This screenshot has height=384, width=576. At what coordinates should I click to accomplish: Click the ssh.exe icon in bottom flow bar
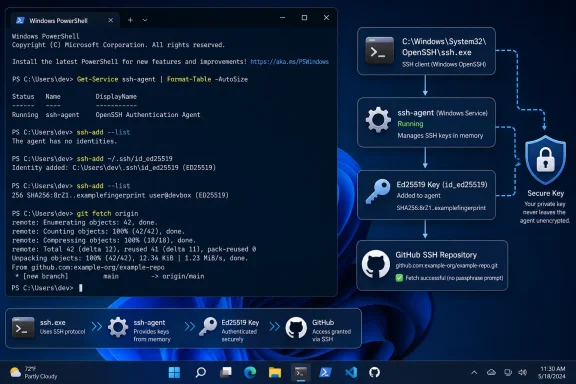(23, 327)
